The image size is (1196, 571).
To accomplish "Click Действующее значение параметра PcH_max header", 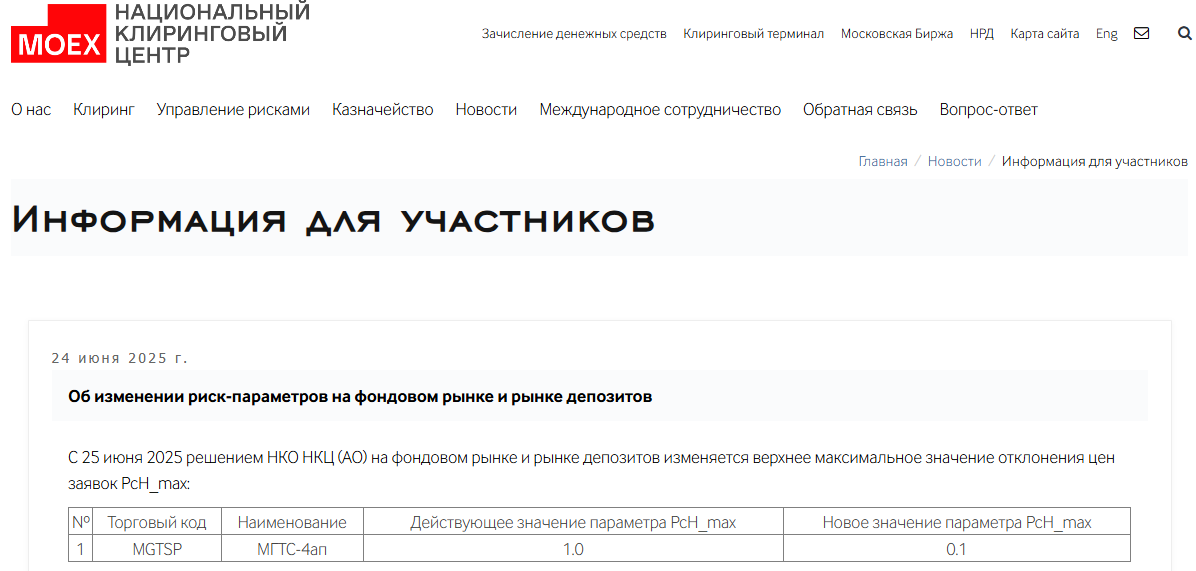I will click(573, 522).
